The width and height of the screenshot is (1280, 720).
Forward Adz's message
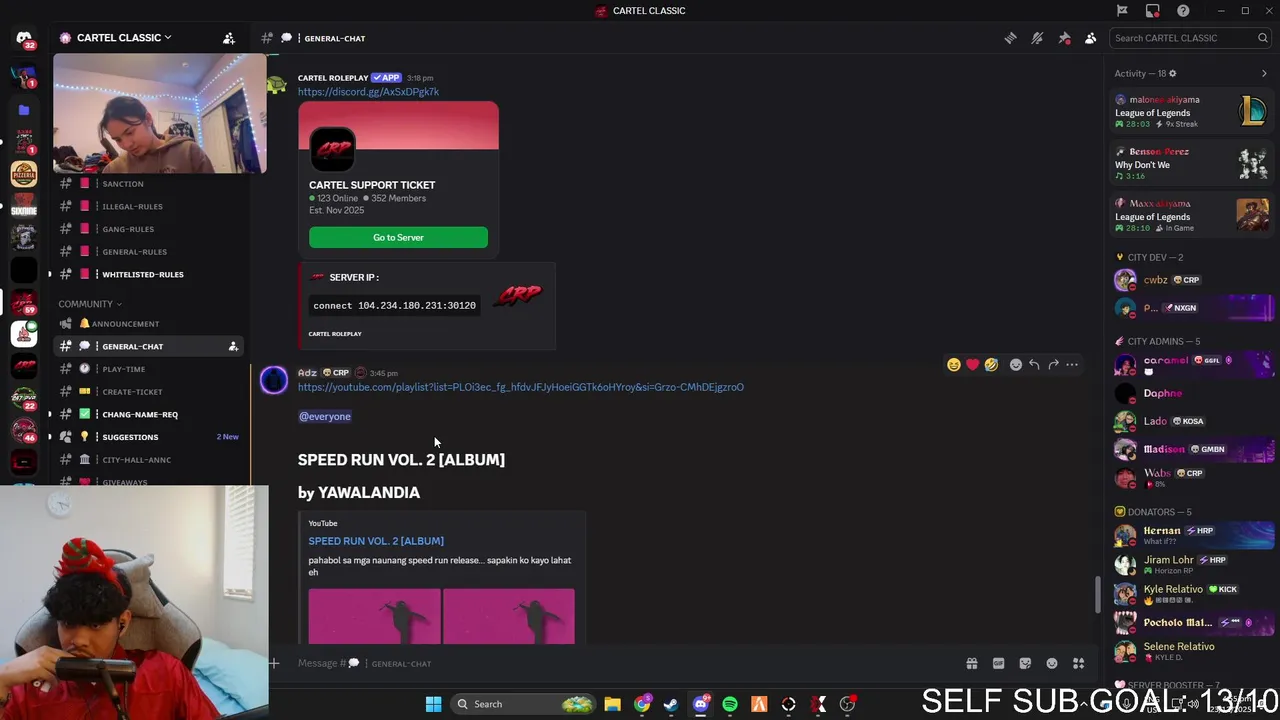[x=1053, y=365]
